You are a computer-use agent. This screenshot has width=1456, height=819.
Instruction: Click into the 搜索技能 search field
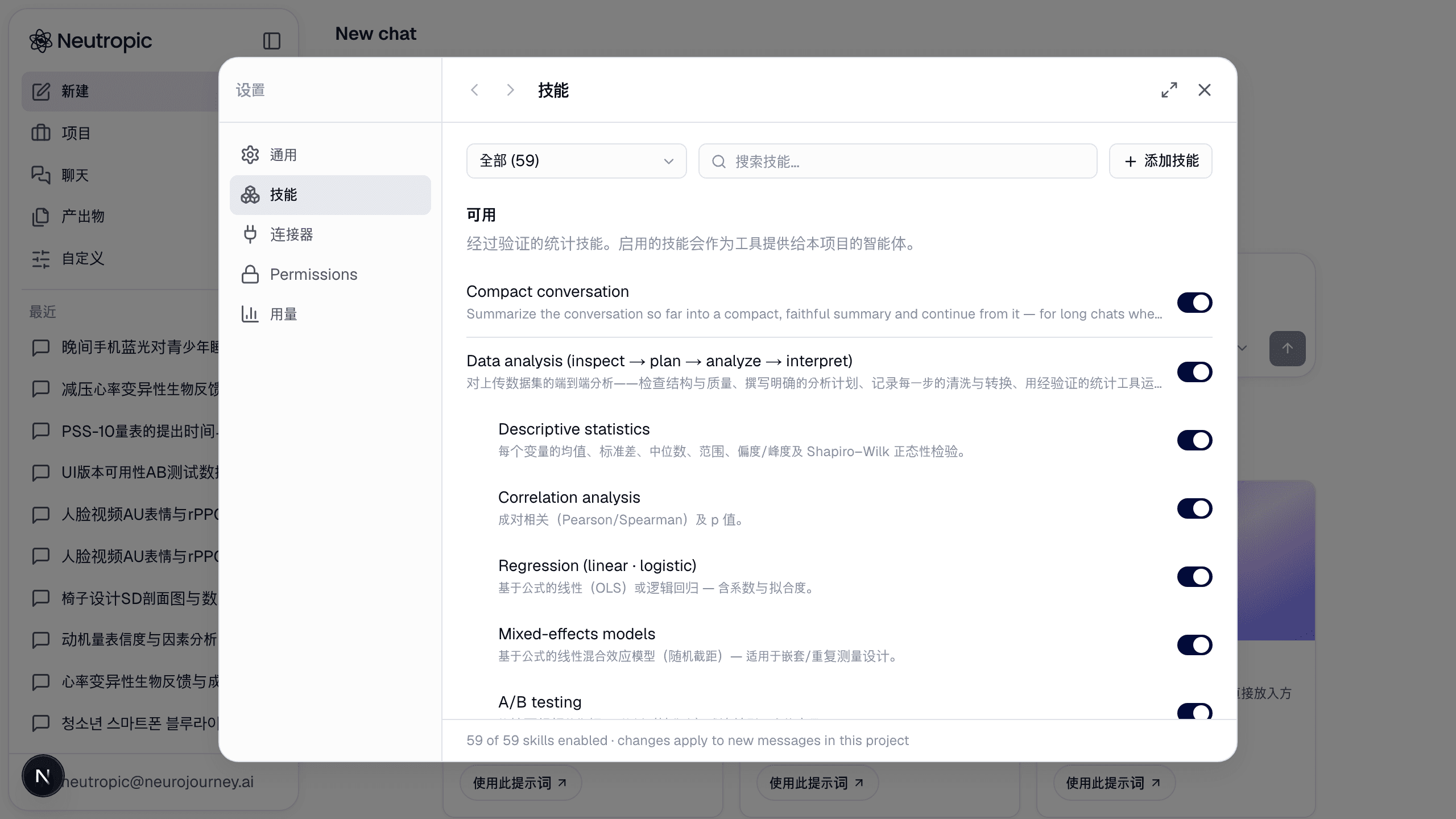(898, 161)
